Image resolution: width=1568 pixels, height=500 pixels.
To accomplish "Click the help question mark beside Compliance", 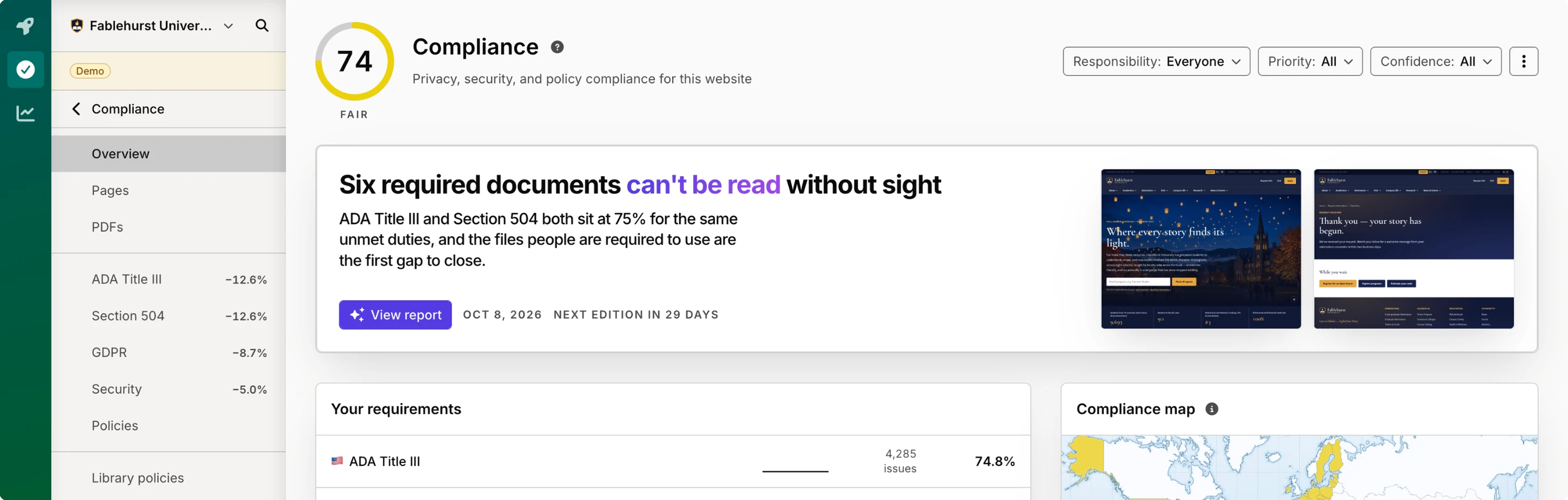I will 557,47.
